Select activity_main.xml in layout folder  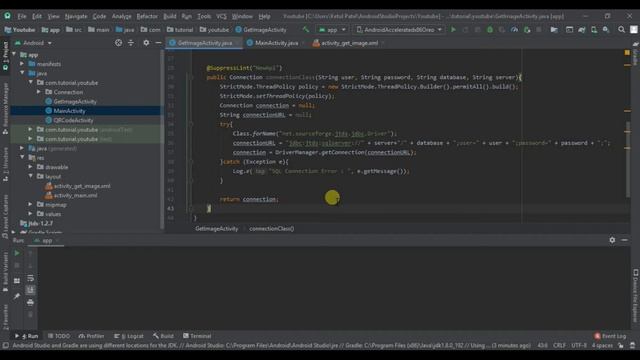(76, 195)
